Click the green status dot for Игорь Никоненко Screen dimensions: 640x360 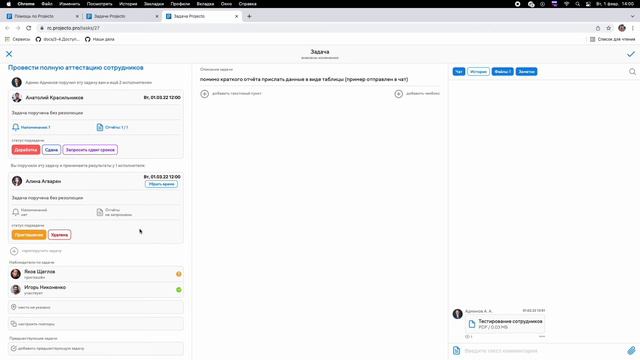178,290
